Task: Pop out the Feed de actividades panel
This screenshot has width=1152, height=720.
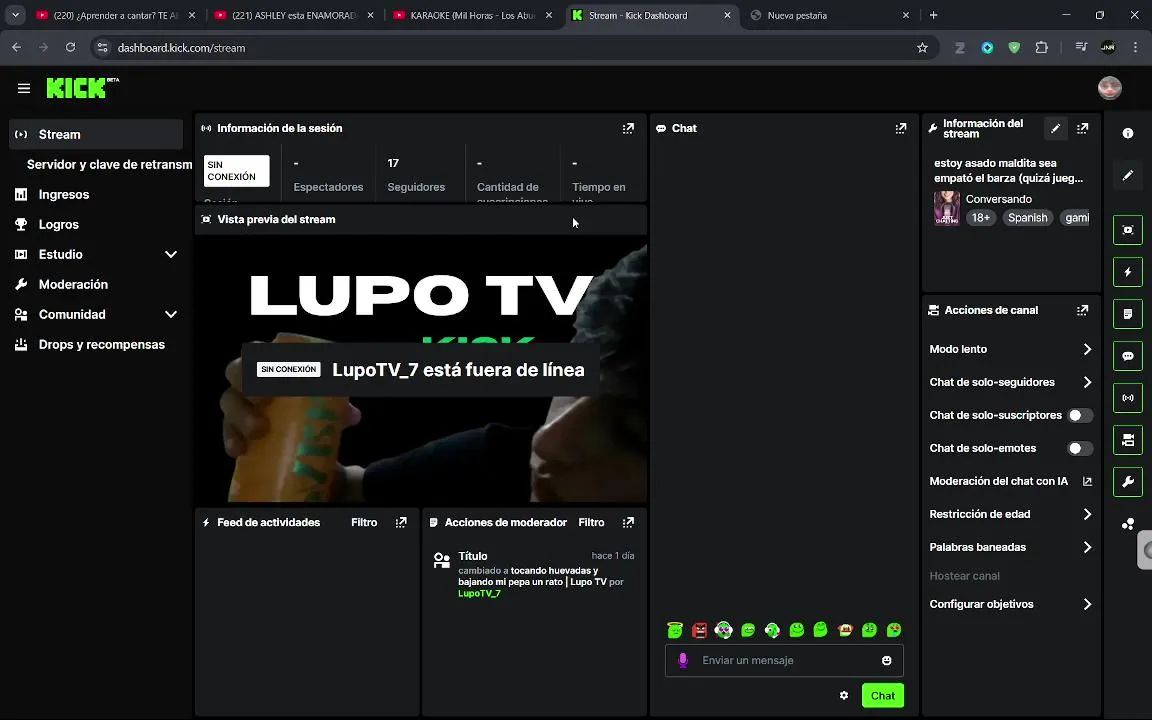Action: 401,522
